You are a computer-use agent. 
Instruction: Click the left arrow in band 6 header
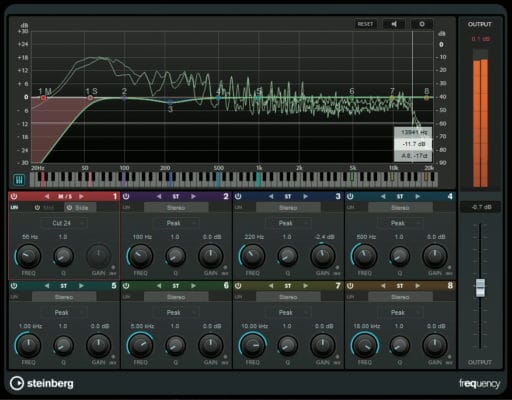click(159, 286)
